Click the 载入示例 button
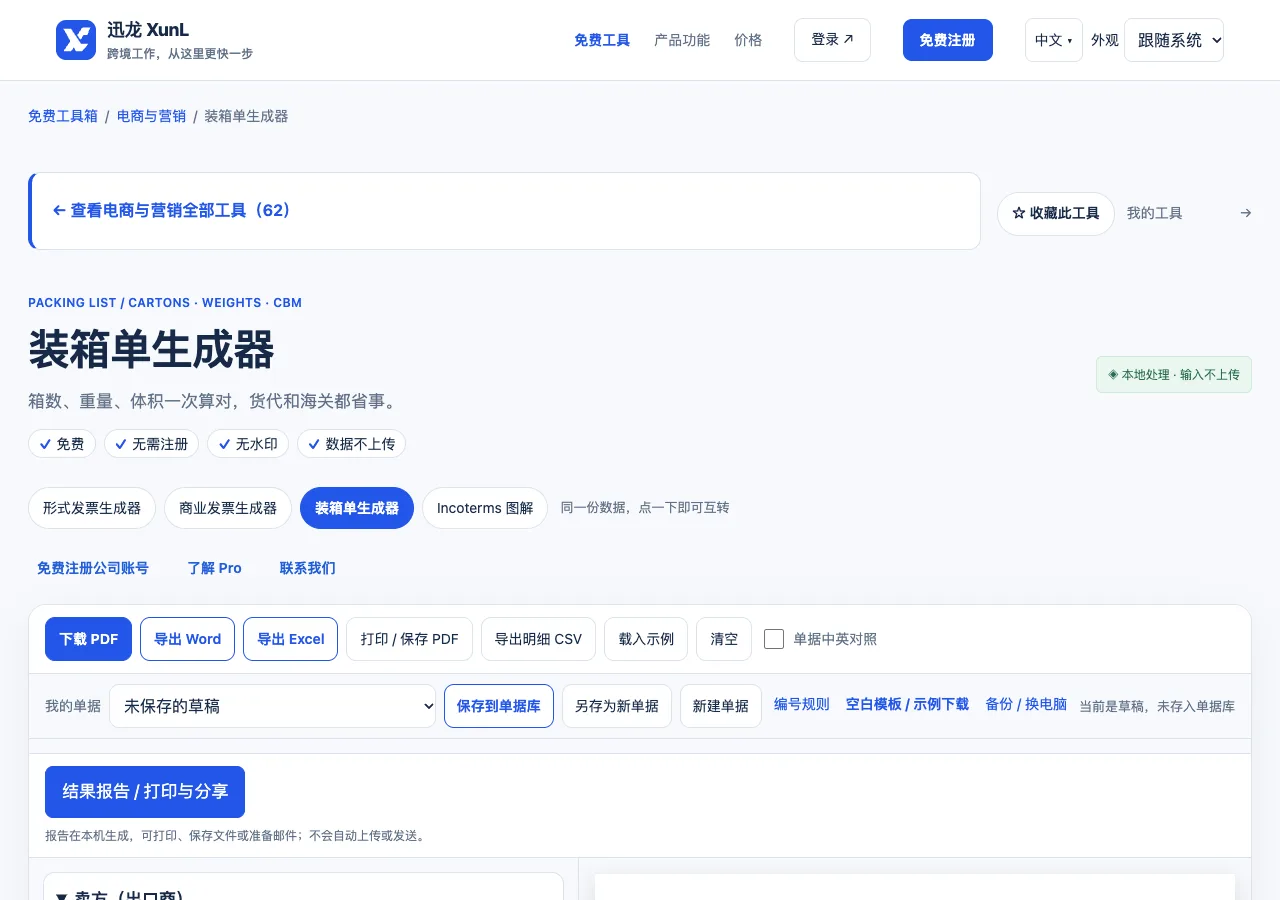1280x900 pixels. (x=646, y=639)
